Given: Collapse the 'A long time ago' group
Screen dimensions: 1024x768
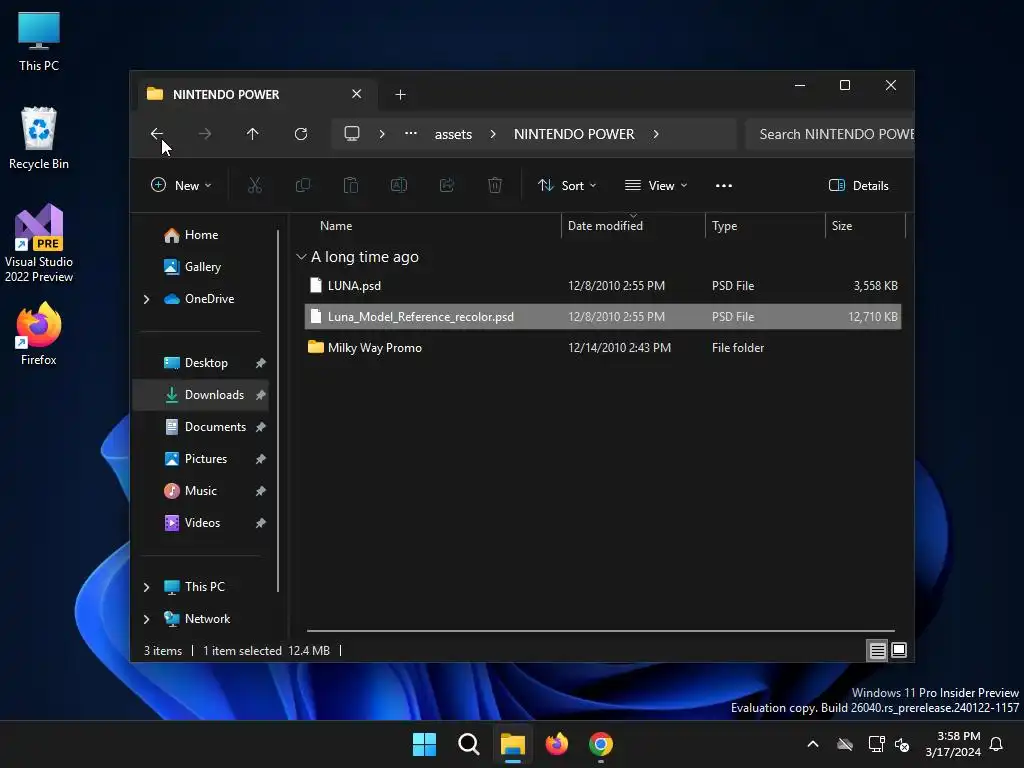Looking at the screenshot, I should (x=301, y=257).
